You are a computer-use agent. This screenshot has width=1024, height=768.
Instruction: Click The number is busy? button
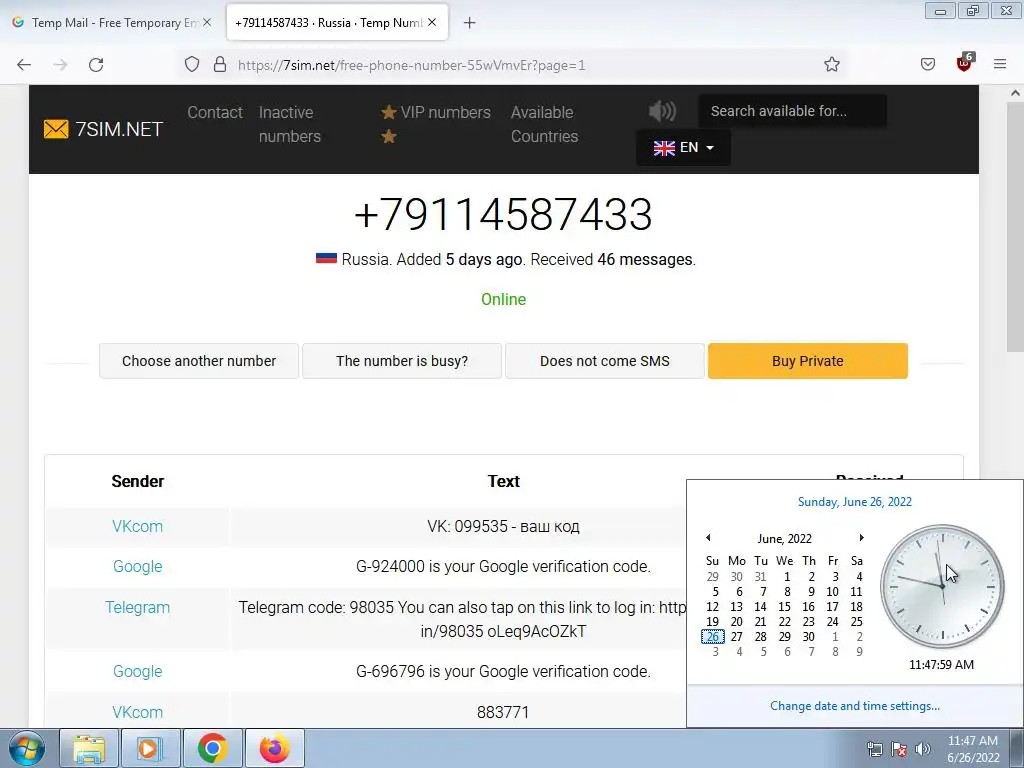(402, 361)
